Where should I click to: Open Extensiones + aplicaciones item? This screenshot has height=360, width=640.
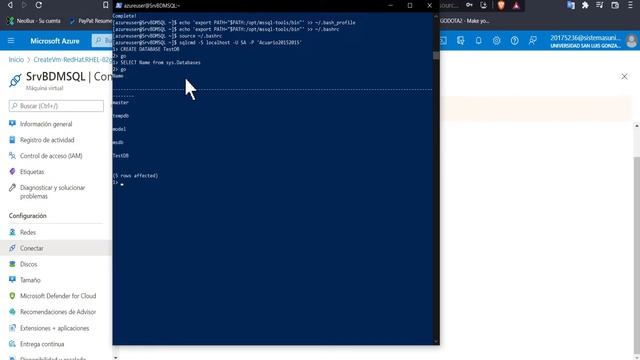click(54, 328)
